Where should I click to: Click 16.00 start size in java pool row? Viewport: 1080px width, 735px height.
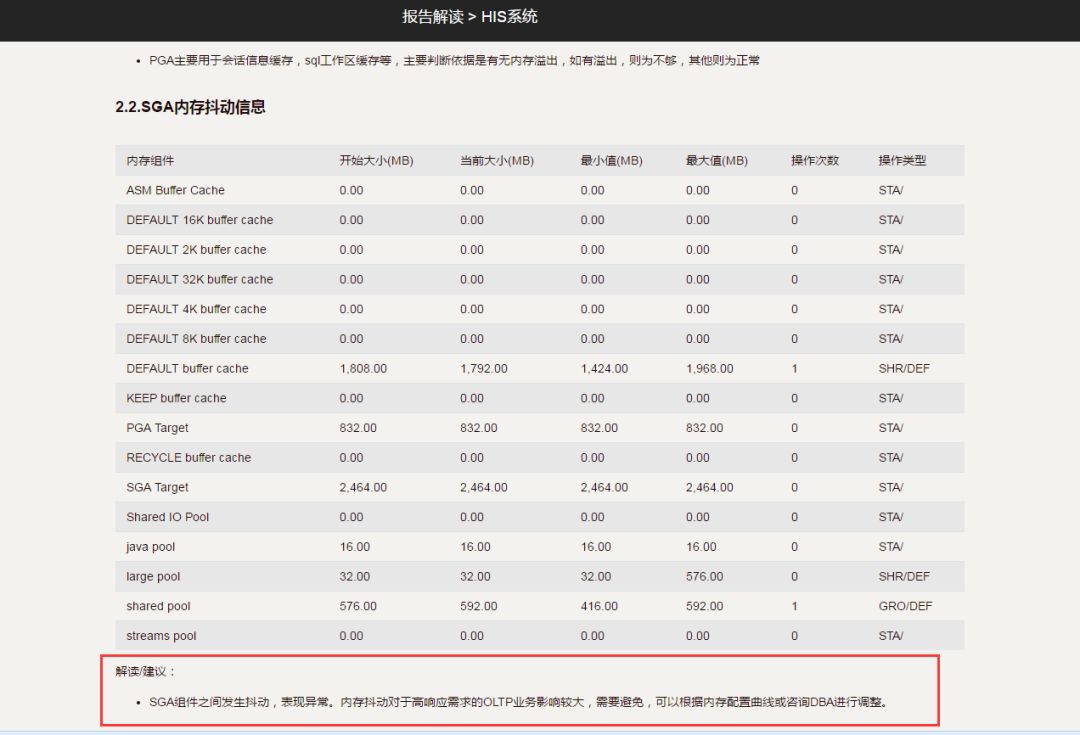click(355, 546)
